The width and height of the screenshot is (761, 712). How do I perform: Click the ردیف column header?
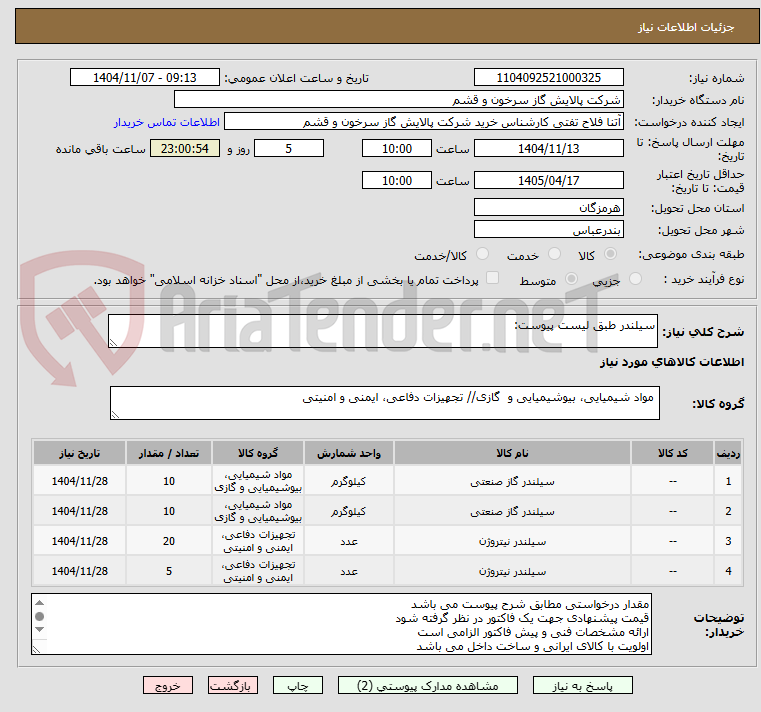[x=728, y=453]
